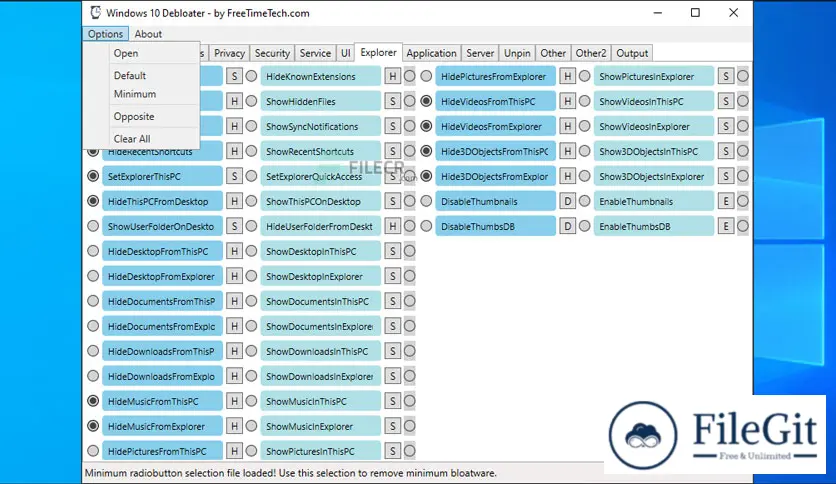Select the HideMusicFromThisPC radio button

93,401
